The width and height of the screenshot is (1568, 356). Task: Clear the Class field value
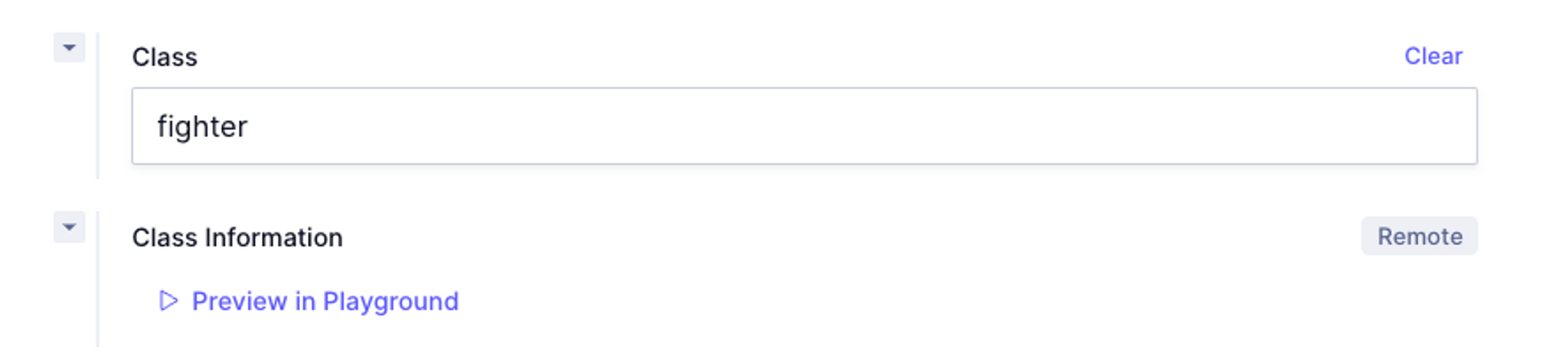pos(1432,56)
